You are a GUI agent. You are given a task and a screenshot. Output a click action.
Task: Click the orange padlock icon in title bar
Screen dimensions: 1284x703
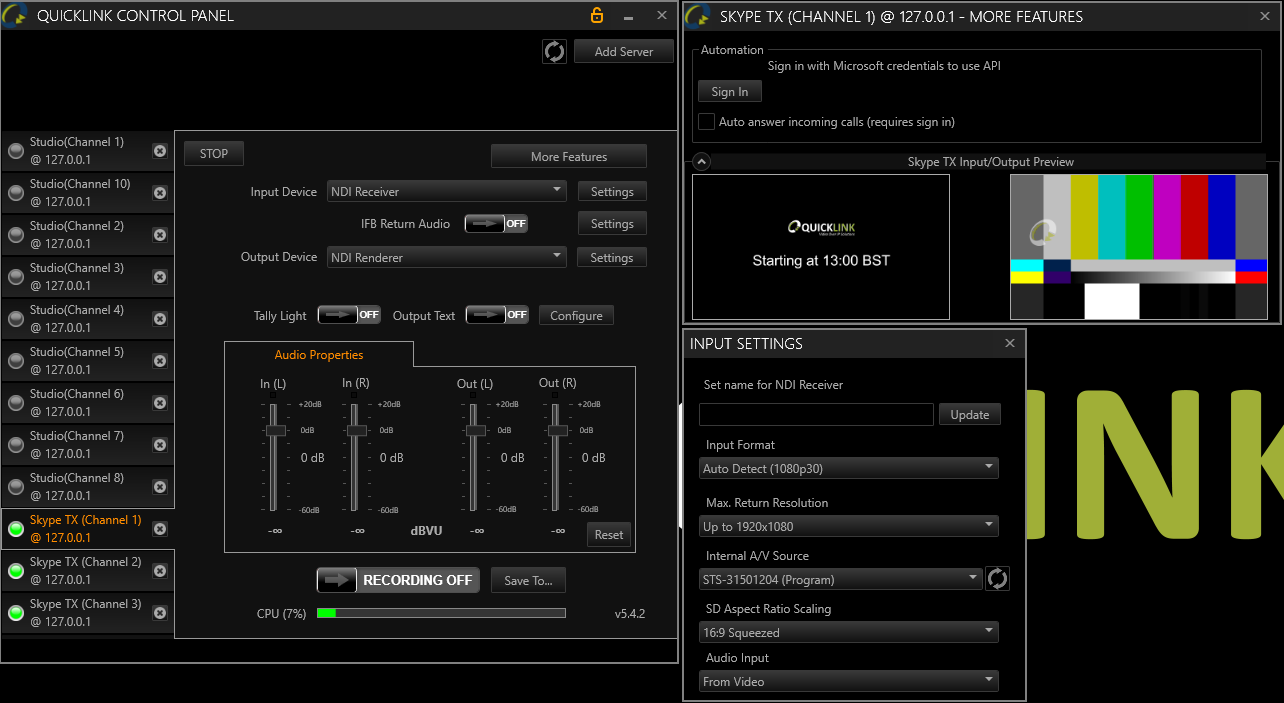(x=597, y=16)
